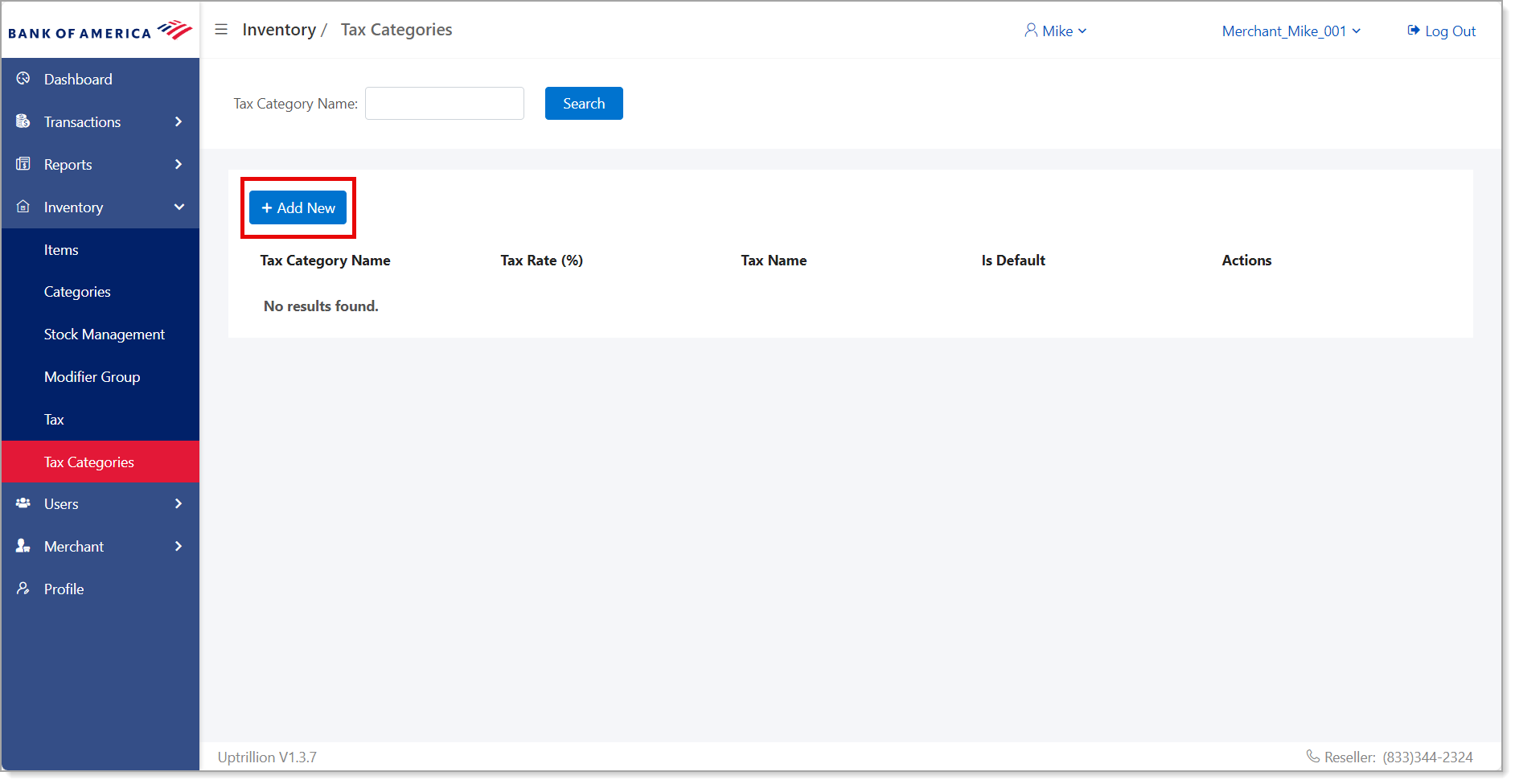Click the Tax Category Name column header
This screenshot has width=1515, height=784.
click(325, 261)
